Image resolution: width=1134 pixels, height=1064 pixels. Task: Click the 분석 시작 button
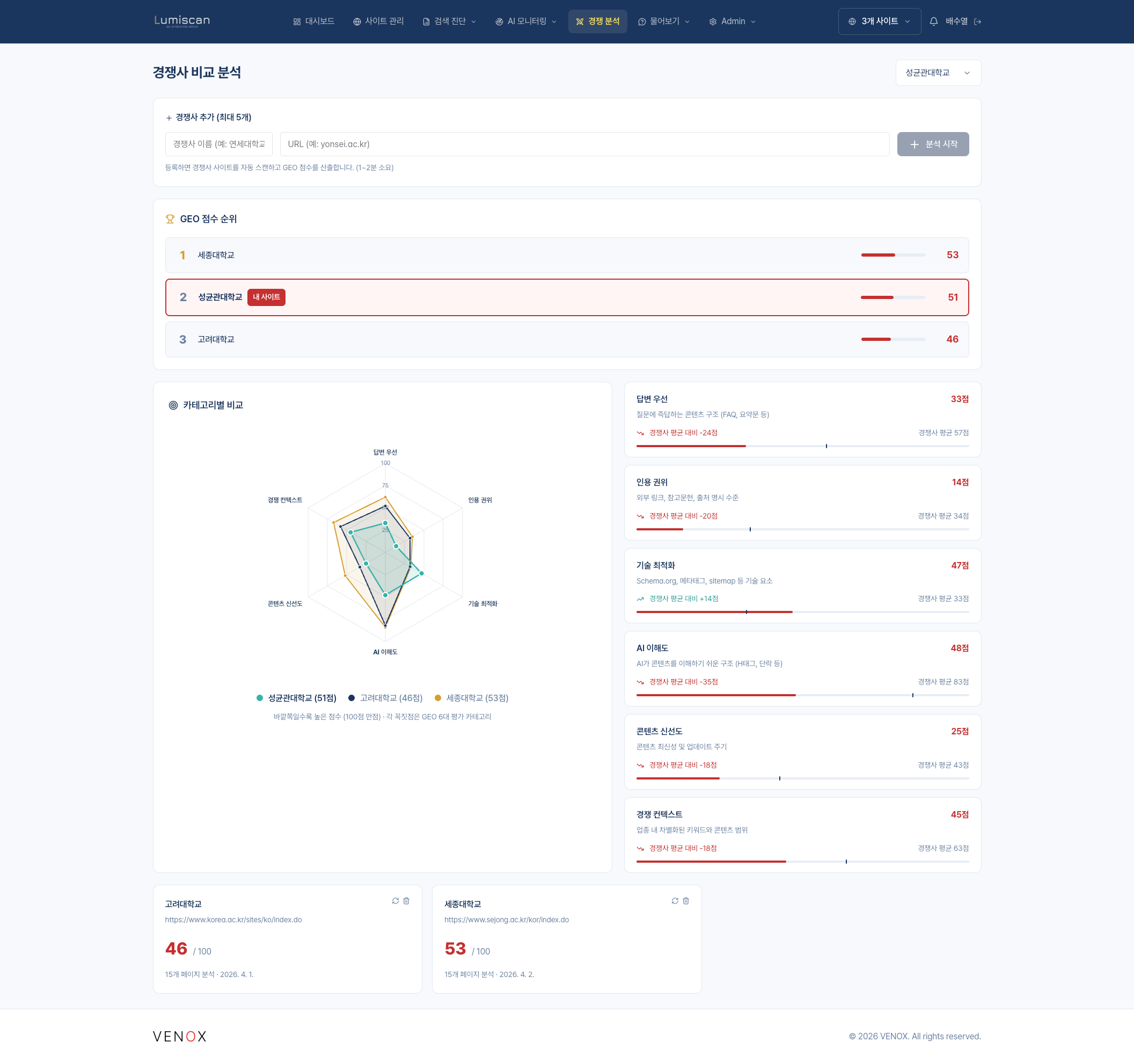click(932, 144)
